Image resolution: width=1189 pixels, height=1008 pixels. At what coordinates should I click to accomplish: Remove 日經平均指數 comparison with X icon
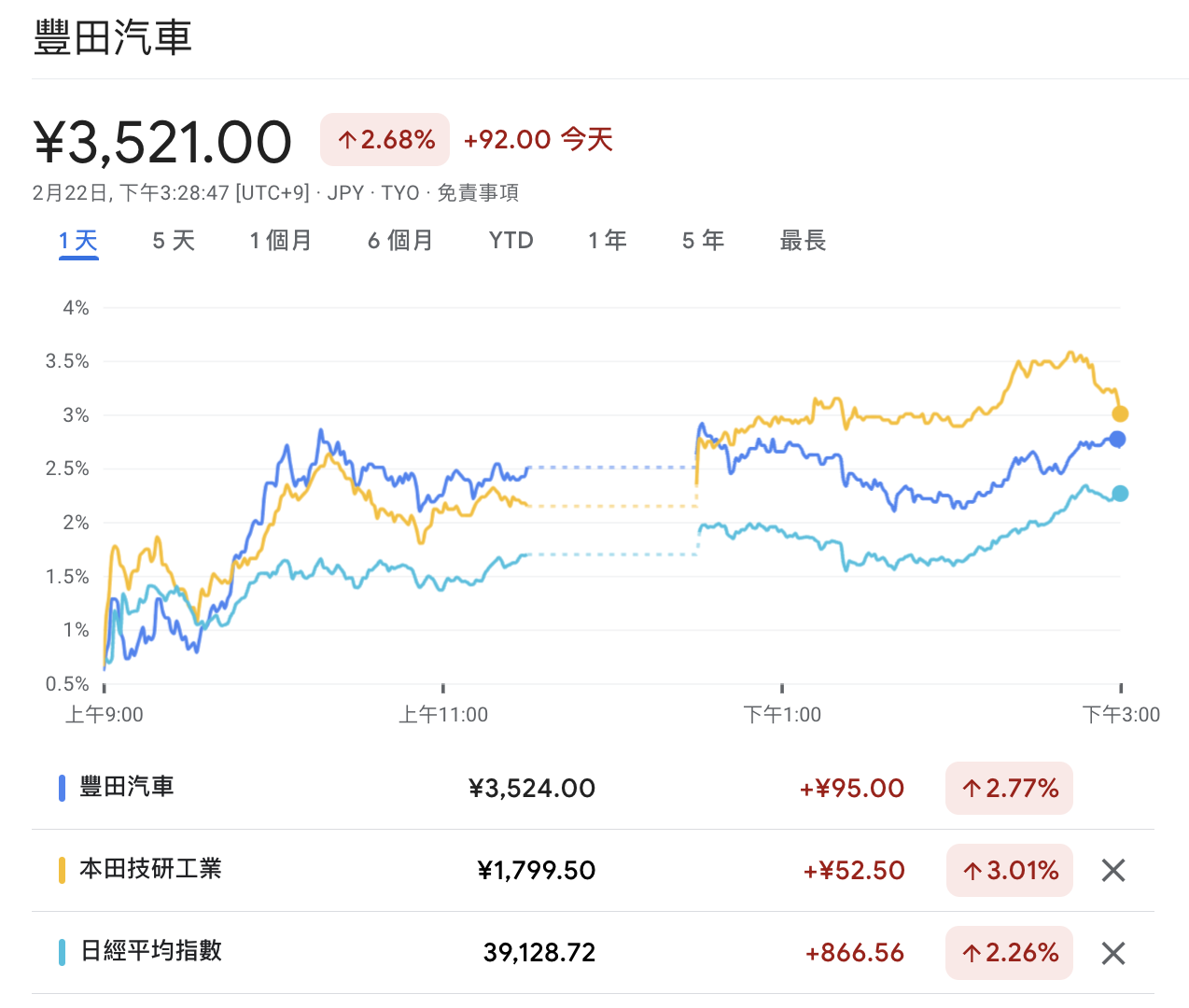coord(1112,953)
